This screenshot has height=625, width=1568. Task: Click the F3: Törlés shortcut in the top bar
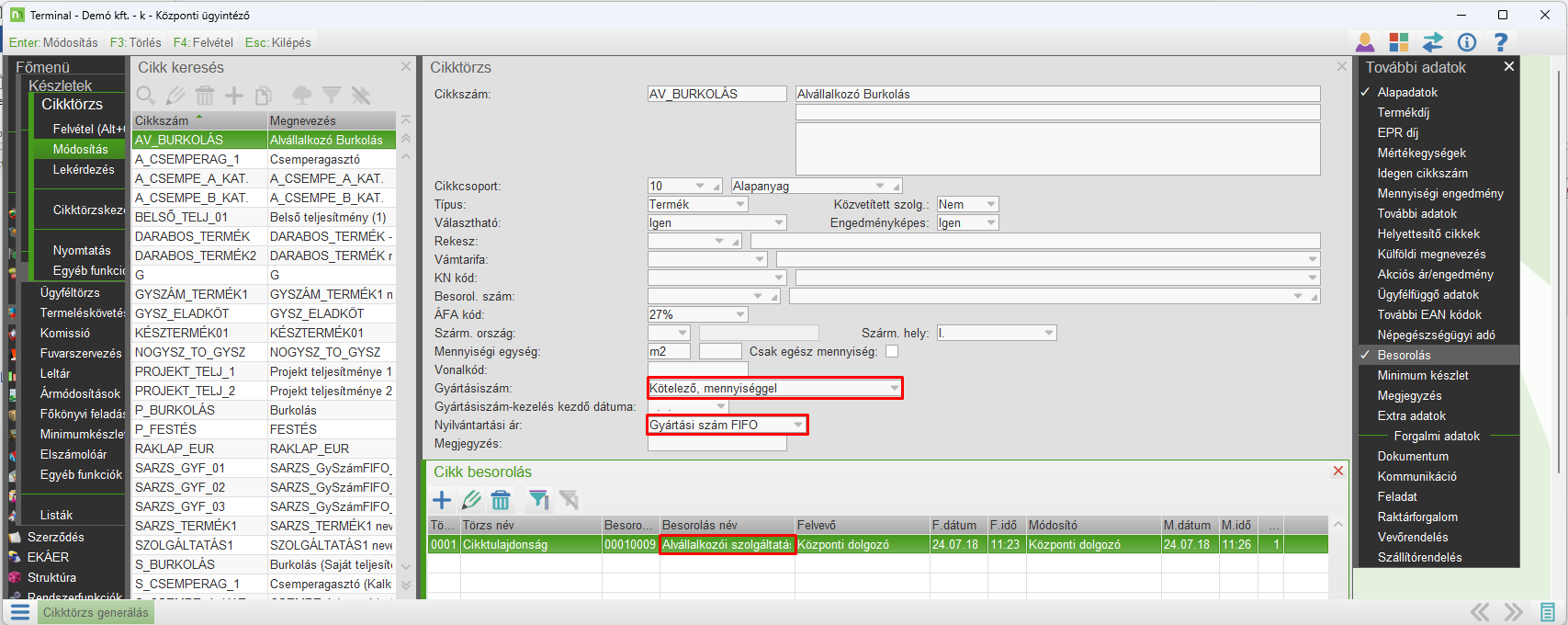pos(135,42)
